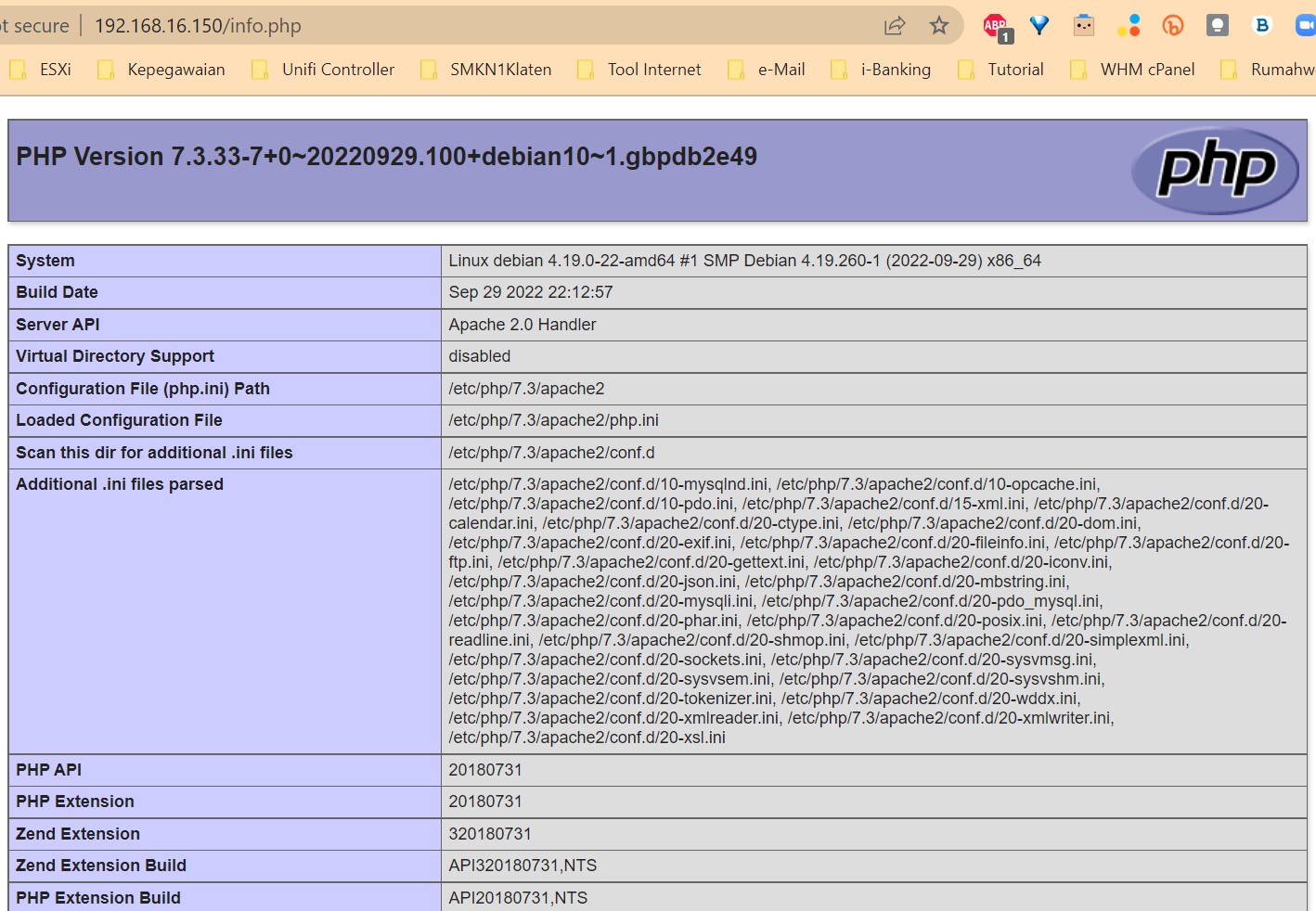Viewport: 1316px width, 911px height.
Task: Open the Tool Internet bookmark folder
Action: [639, 70]
